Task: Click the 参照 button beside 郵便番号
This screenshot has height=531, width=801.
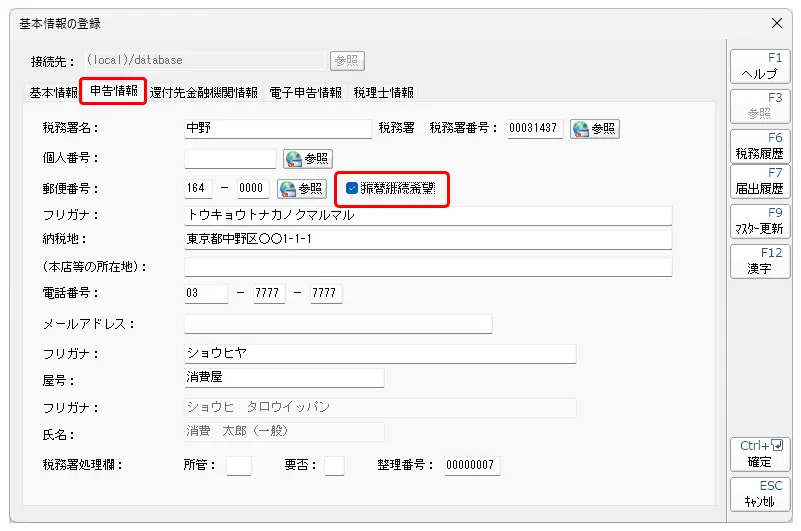Action: (301, 188)
